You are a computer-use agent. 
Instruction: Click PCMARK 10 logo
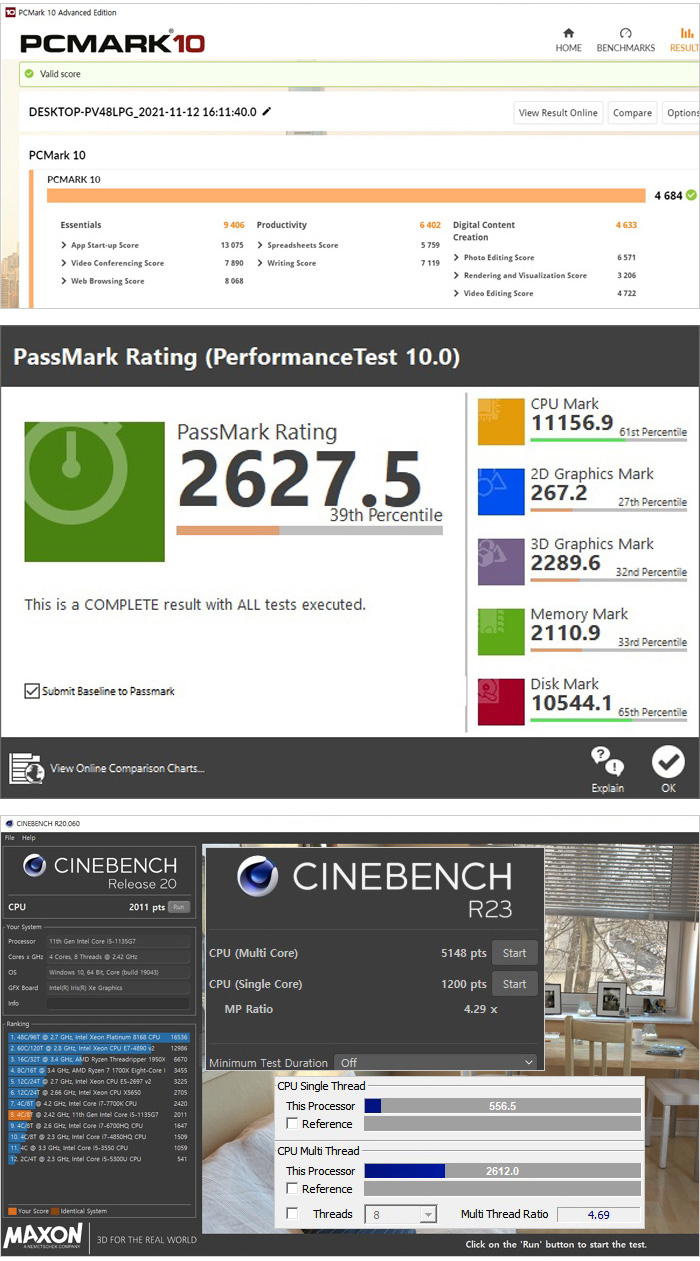pyautogui.click(x=112, y=43)
